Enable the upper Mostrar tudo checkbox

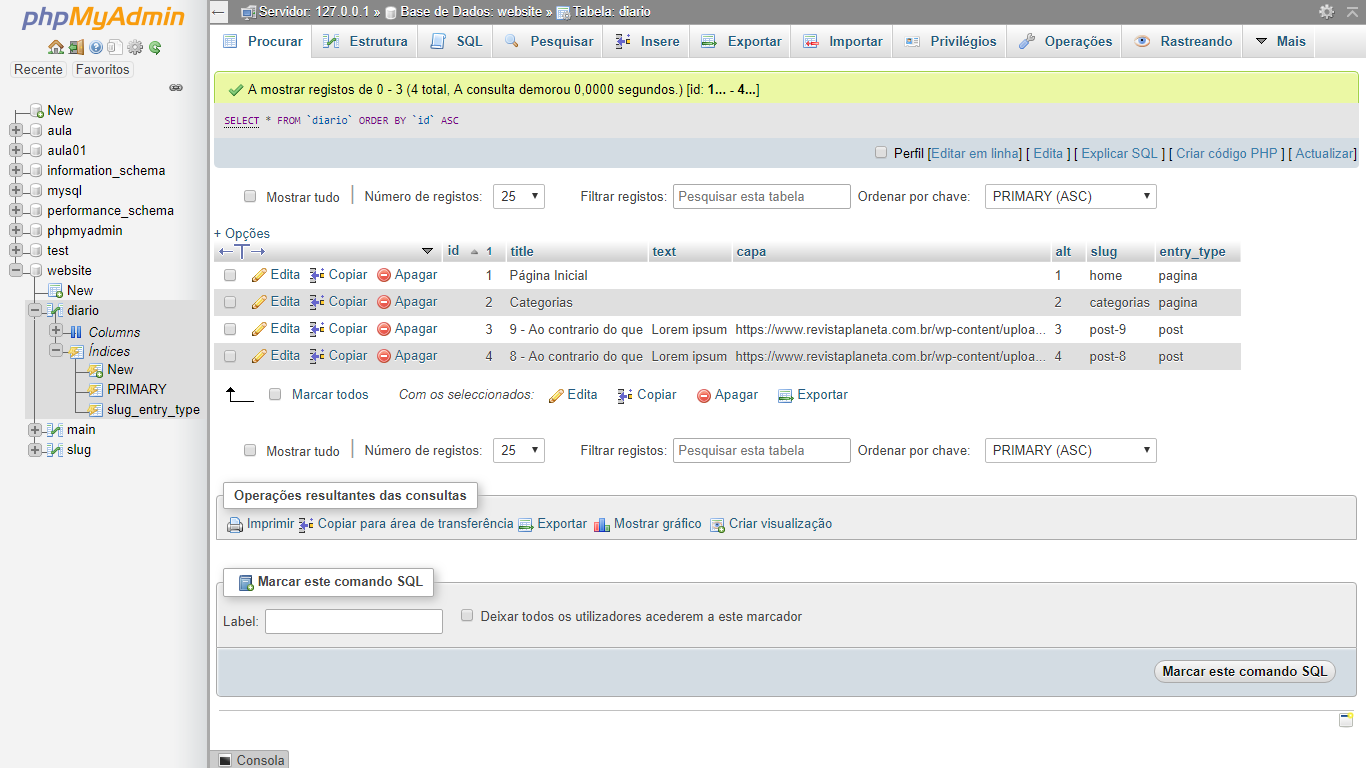pos(250,197)
